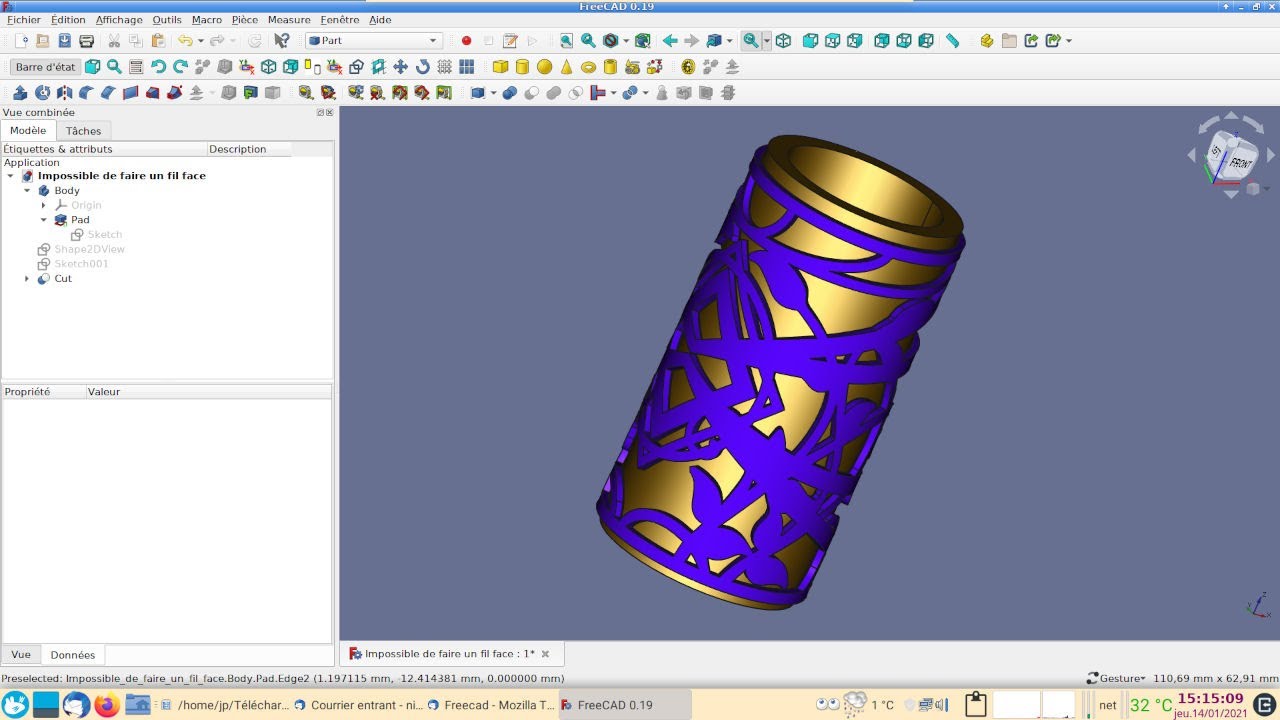1280x720 pixels.
Task: Create a cone primitive
Action: (x=566, y=67)
